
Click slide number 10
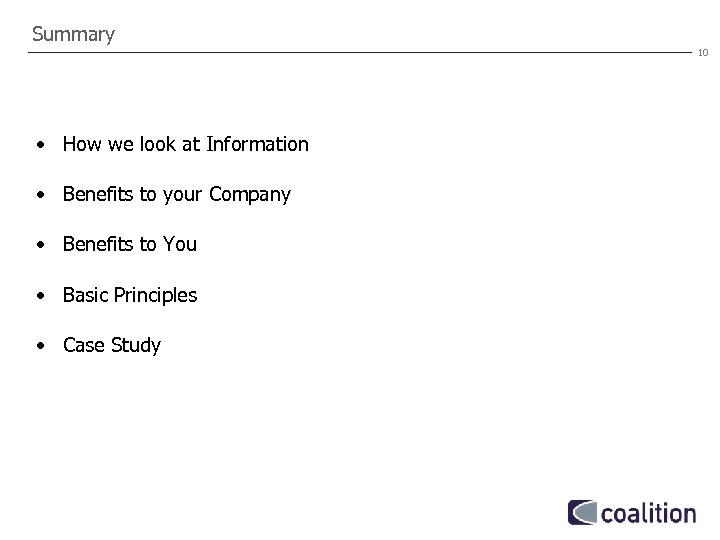(703, 52)
